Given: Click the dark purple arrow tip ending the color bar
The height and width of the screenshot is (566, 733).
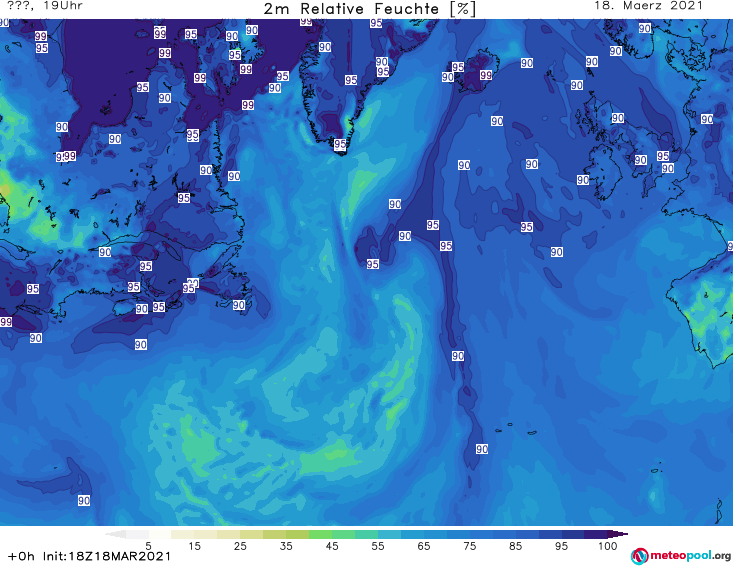Looking at the screenshot, I should tap(618, 534).
